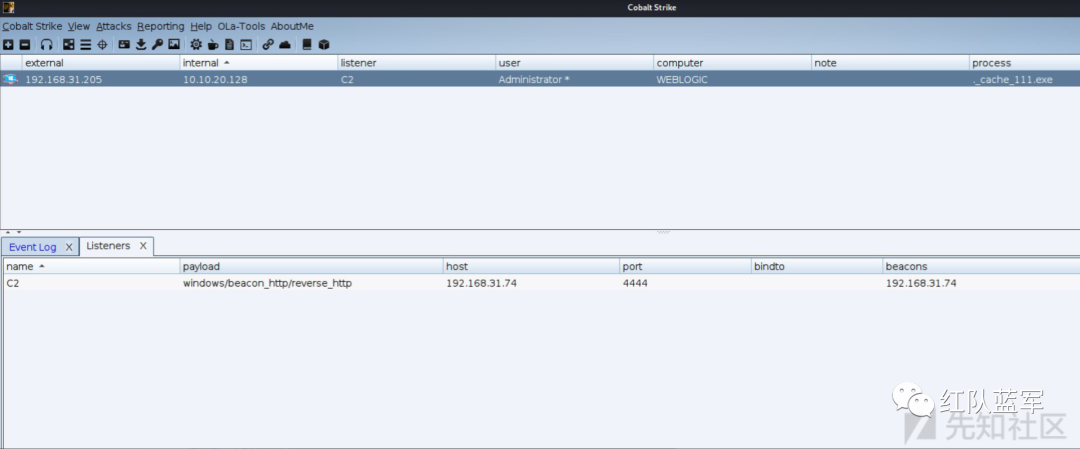Close the Listeners tab
This screenshot has width=1080, height=449.
click(x=143, y=246)
